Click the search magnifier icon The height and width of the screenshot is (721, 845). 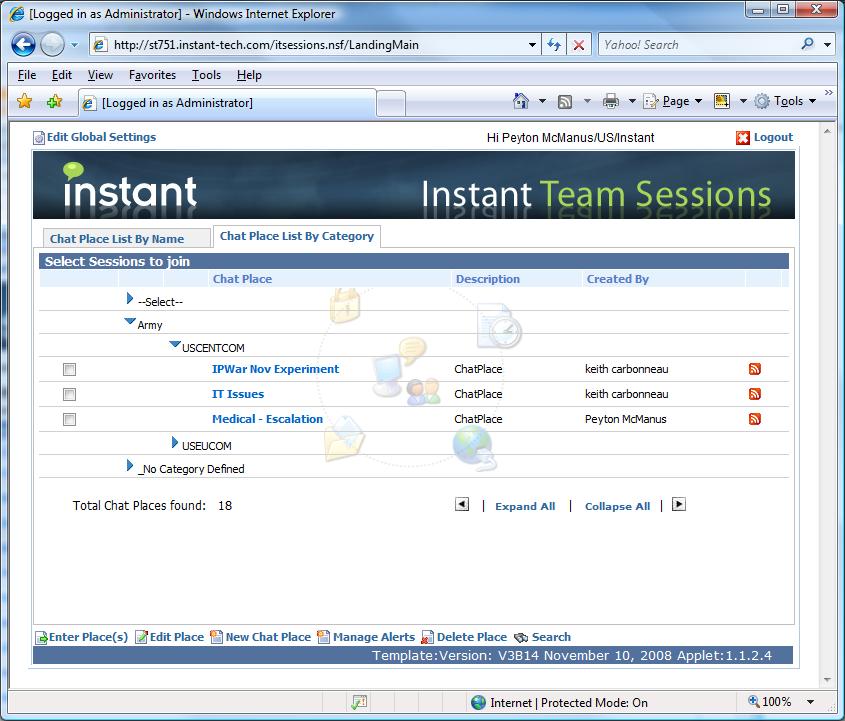[808, 44]
